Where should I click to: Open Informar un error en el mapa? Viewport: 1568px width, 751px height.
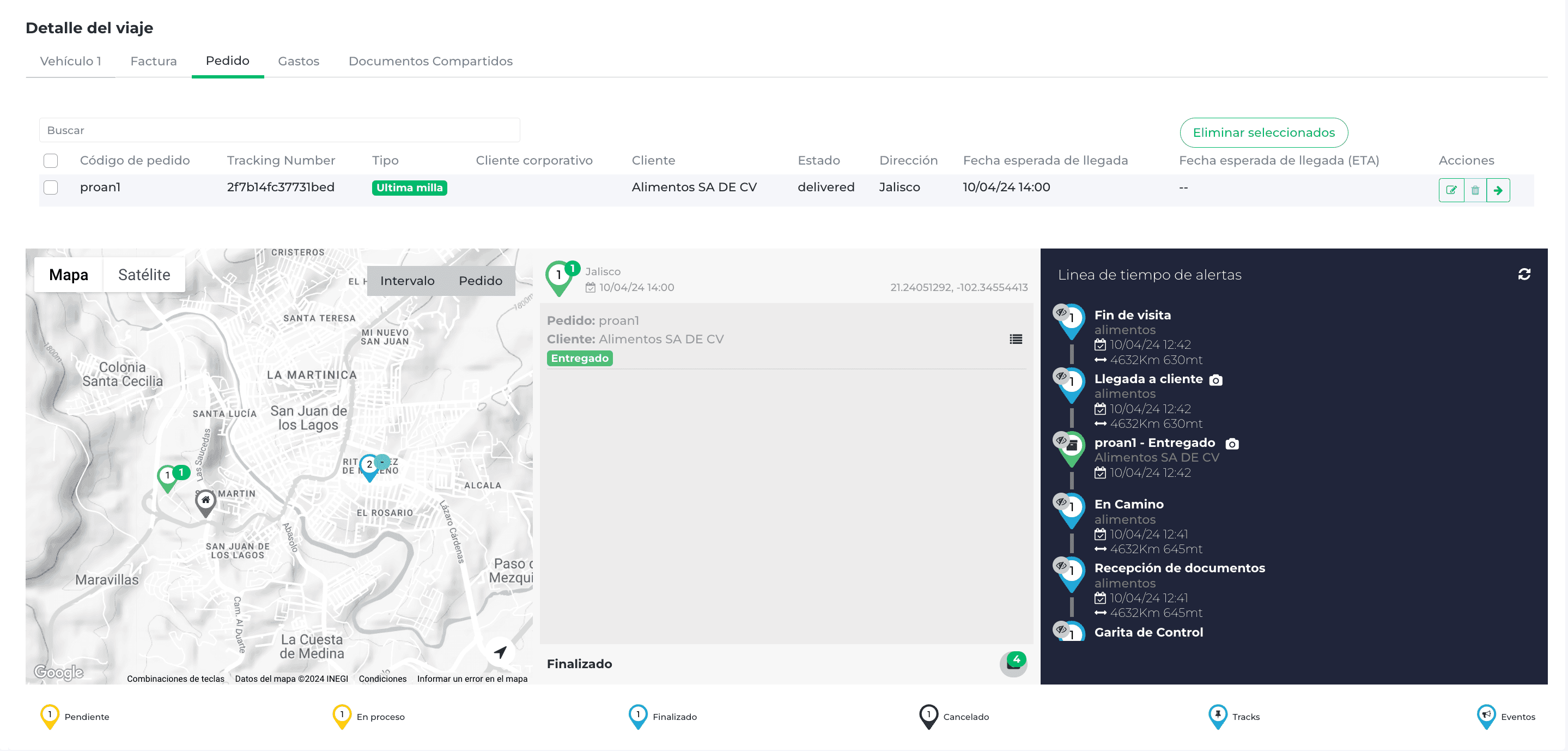472,678
